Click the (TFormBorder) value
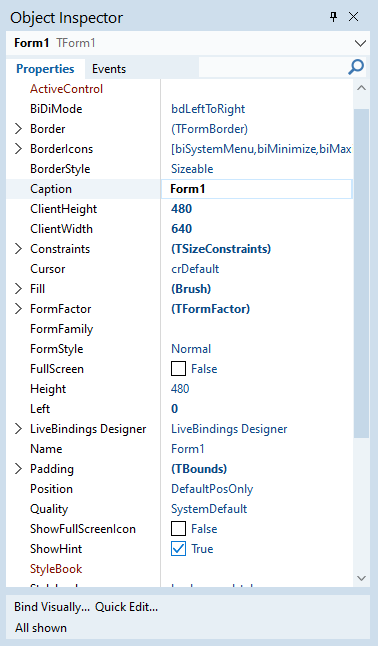Screen dimensions: 378x646 pyautogui.click(x=209, y=129)
